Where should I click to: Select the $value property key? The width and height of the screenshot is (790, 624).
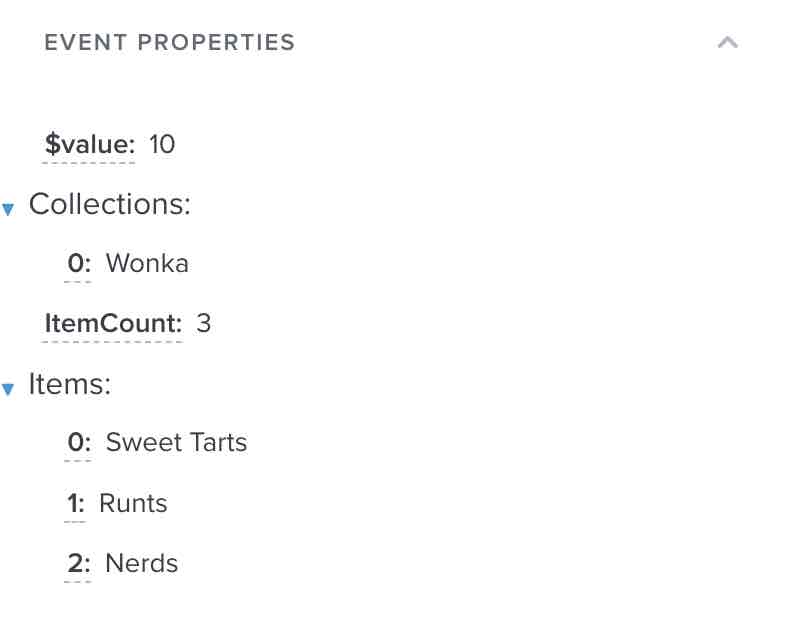coord(90,145)
